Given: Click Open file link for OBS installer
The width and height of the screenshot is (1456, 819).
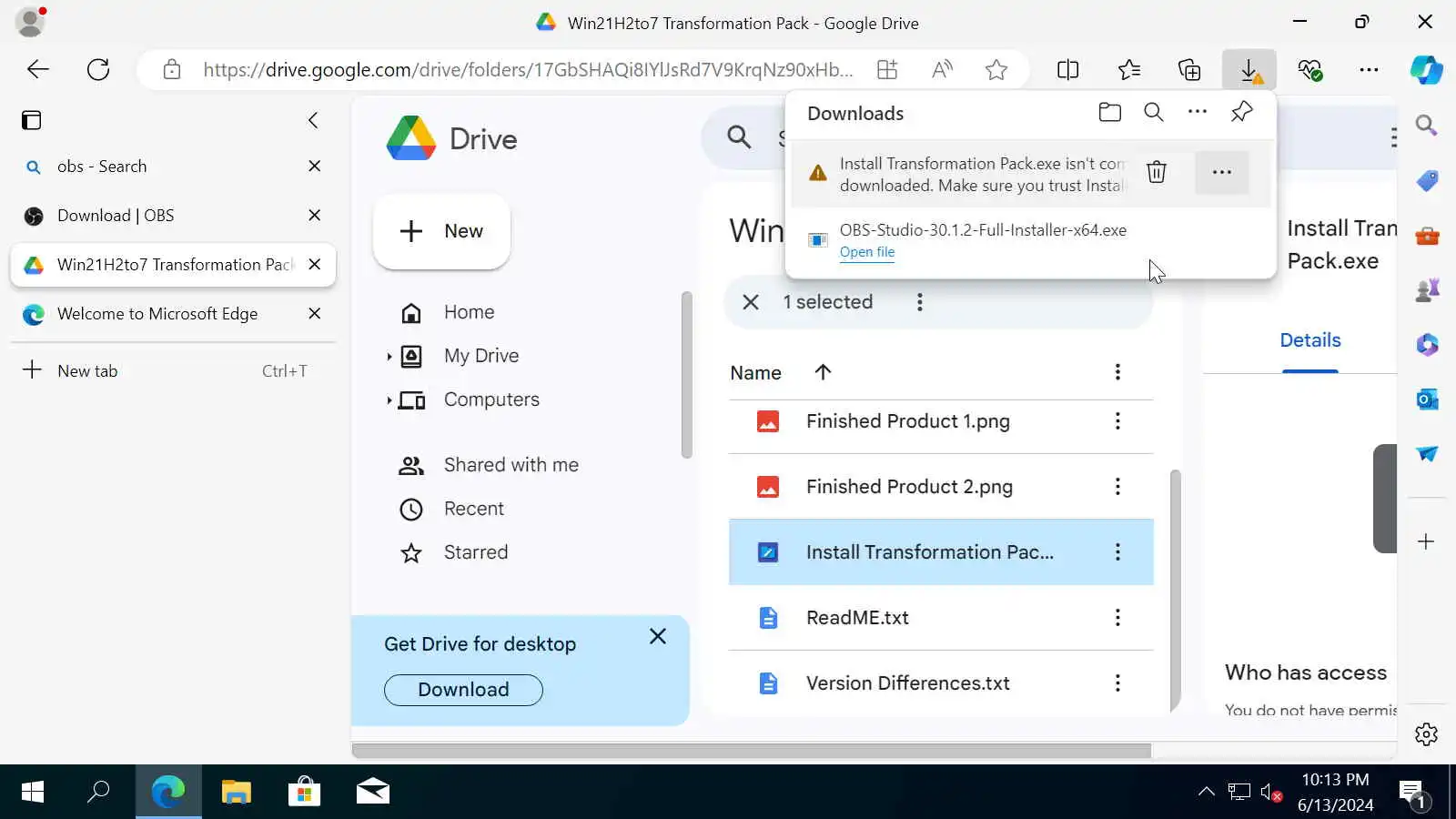Looking at the screenshot, I should 867,252.
